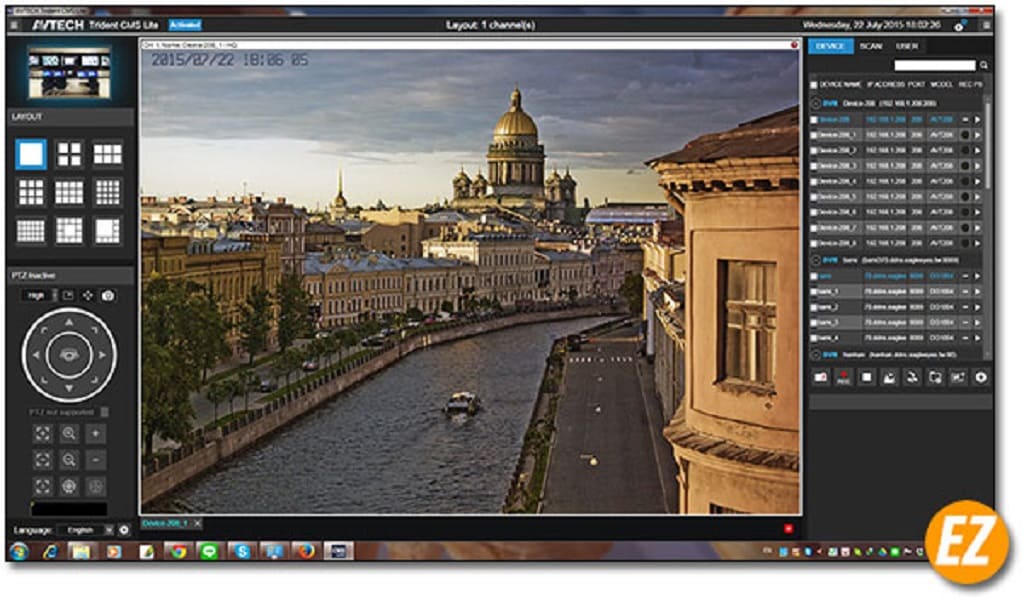Click the top-right menu icon in title bar
The height and width of the screenshot is (606, 1024).
986,25
